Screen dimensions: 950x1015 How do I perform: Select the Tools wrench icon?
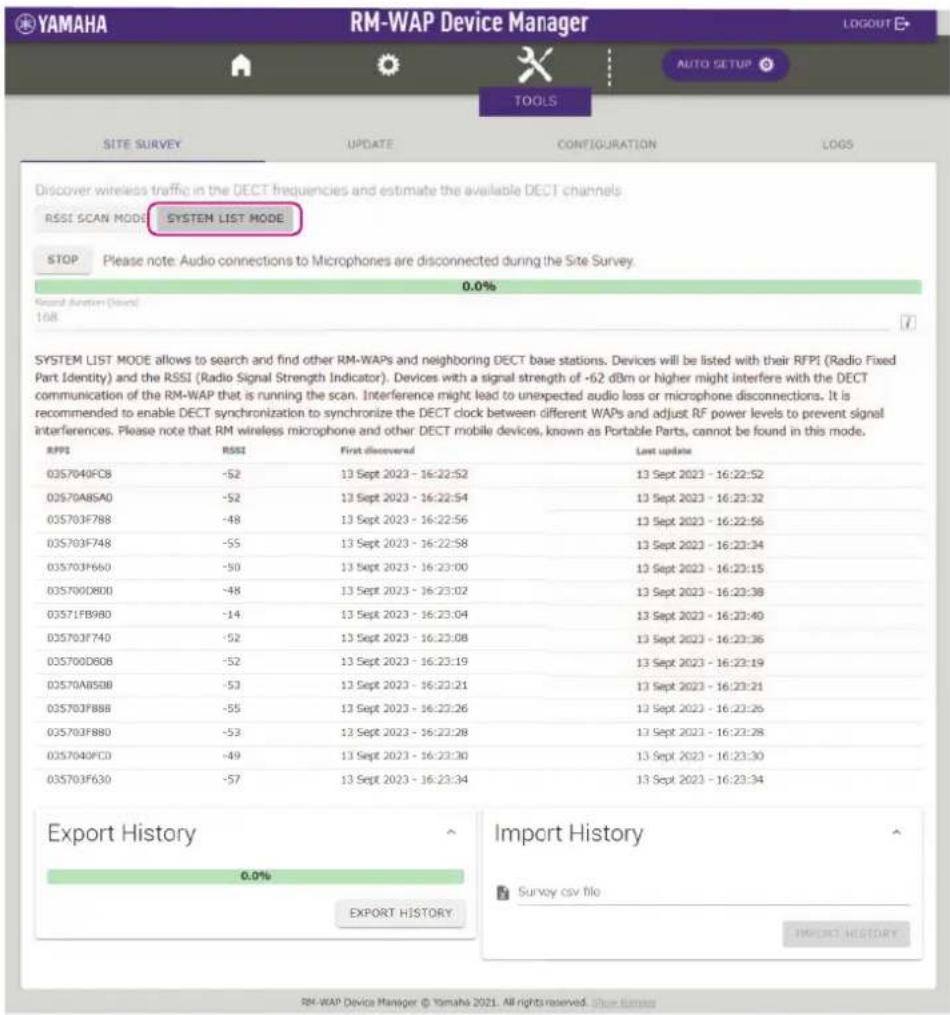(x=535, y=65)
